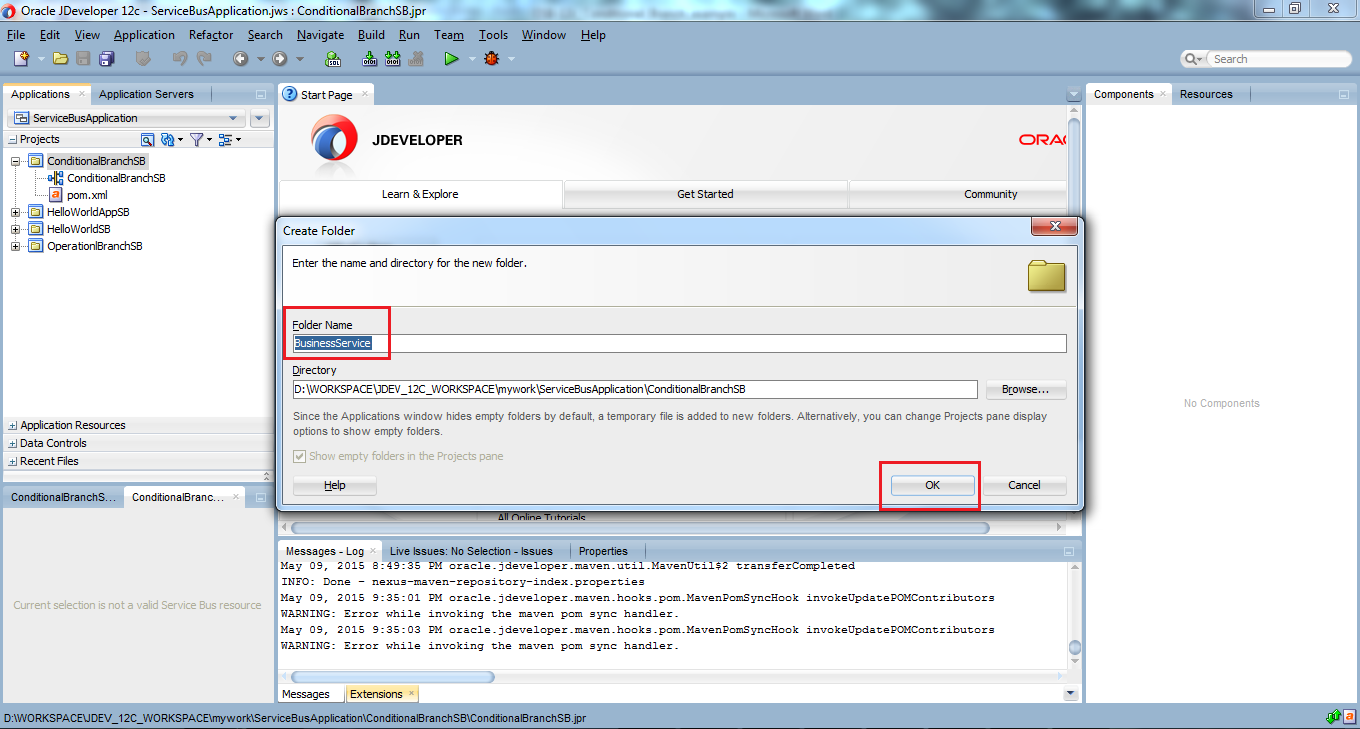
Task: Click OK in the Create Folder dialog
Action: 932,485
